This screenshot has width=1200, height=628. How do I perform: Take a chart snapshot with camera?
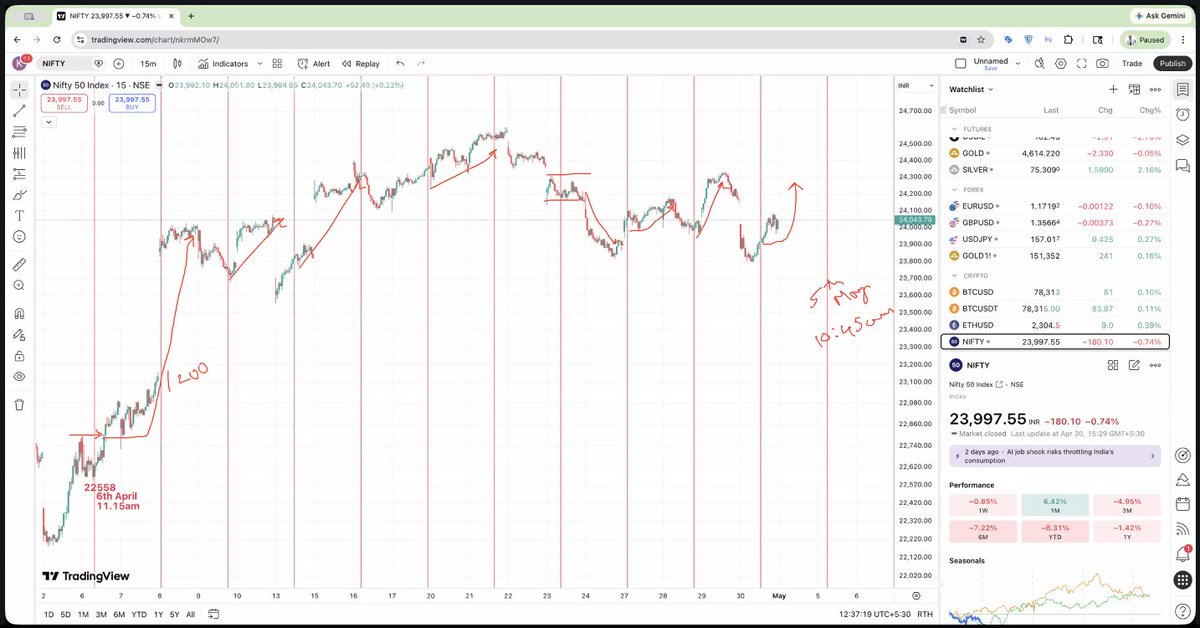[x=1102, y=63]
